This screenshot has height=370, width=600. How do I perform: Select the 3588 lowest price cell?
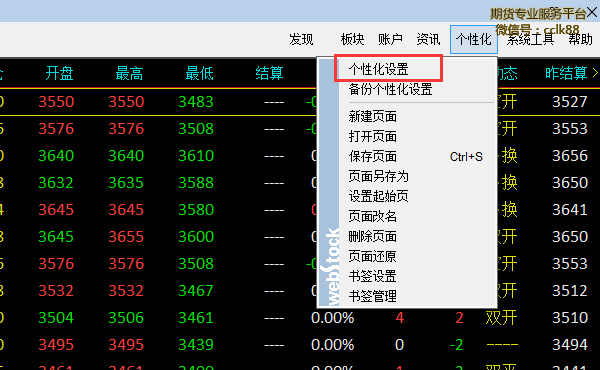tap(196, 183)
